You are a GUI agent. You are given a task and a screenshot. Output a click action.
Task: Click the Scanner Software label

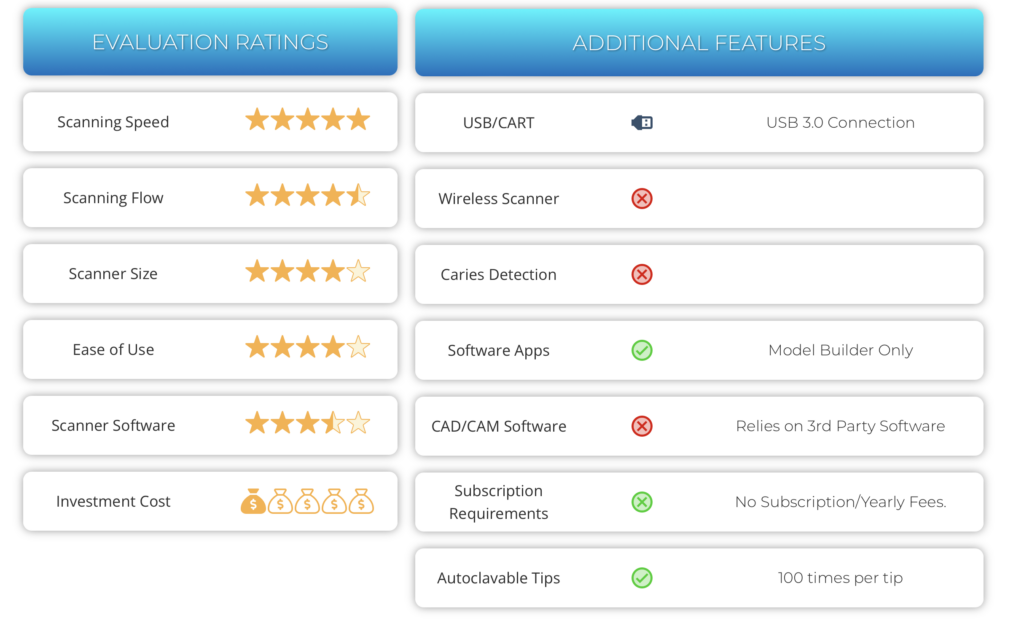click(x=113, y=425)
